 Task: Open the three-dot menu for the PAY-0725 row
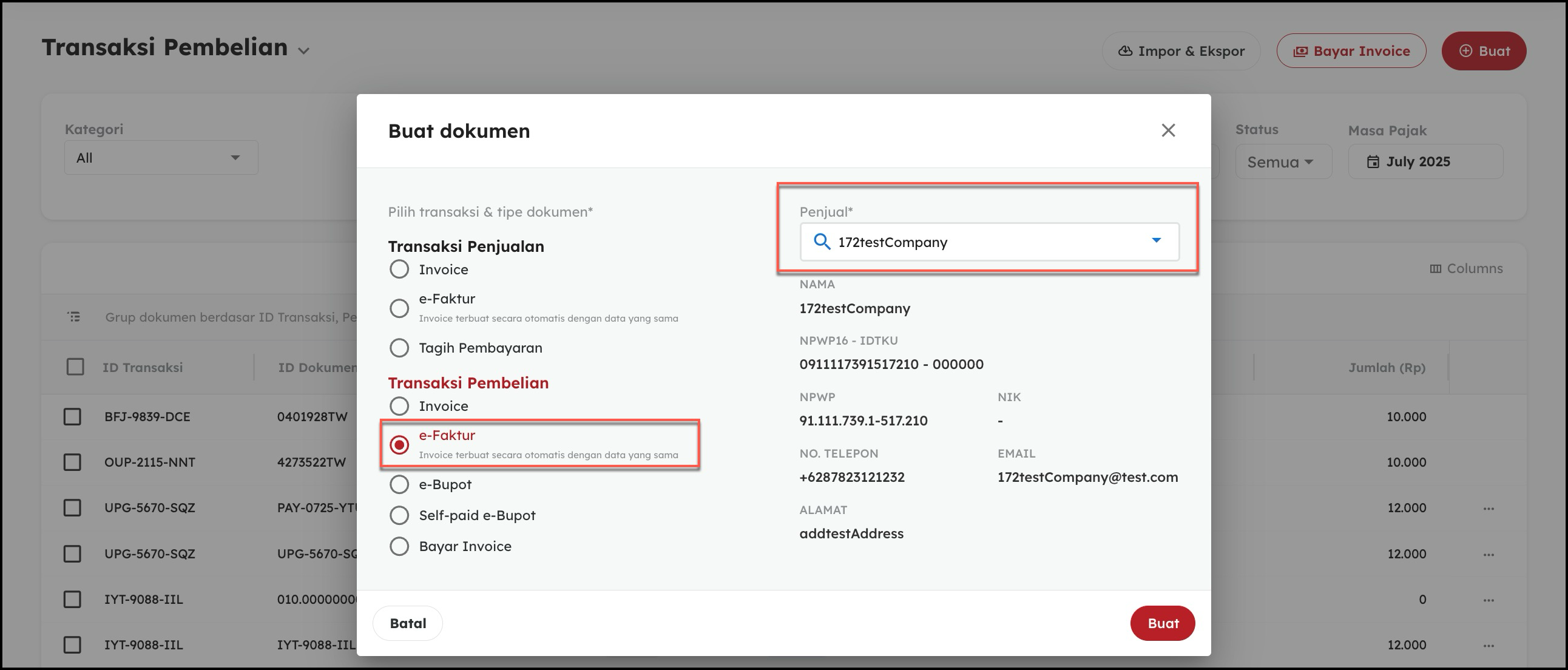[x=1489, y=508]
